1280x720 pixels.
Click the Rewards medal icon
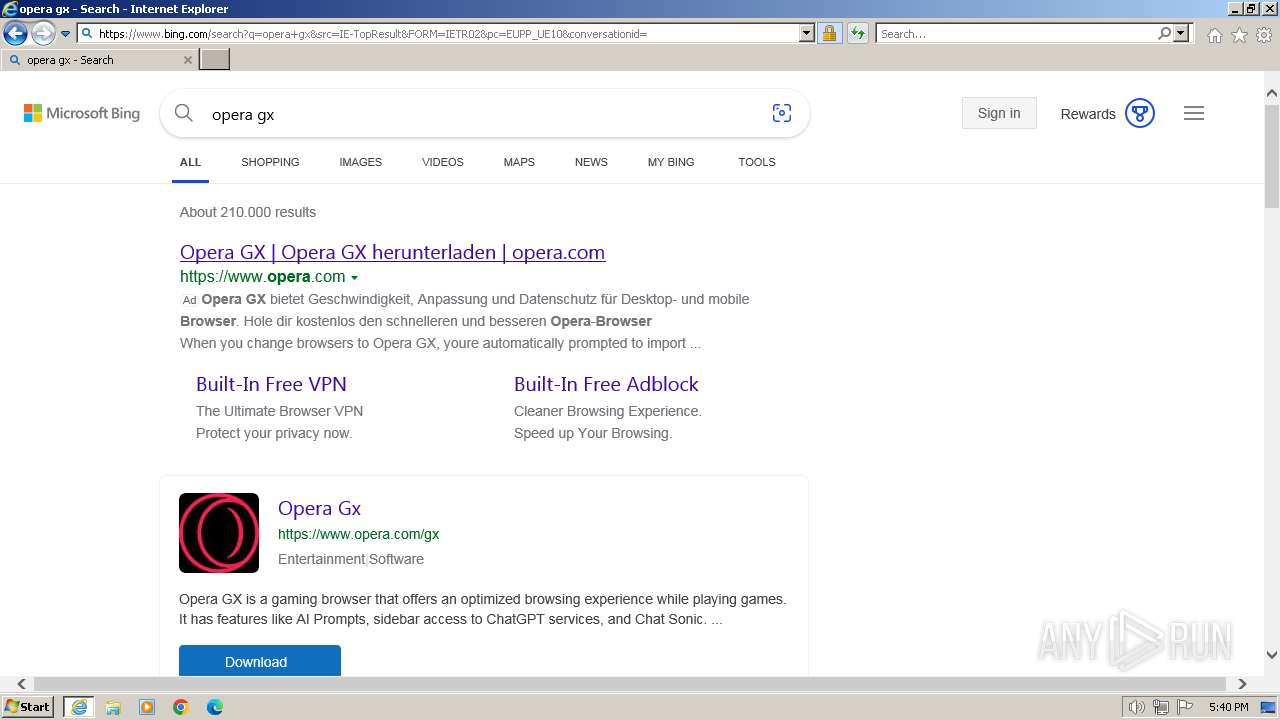(1140, 113)
